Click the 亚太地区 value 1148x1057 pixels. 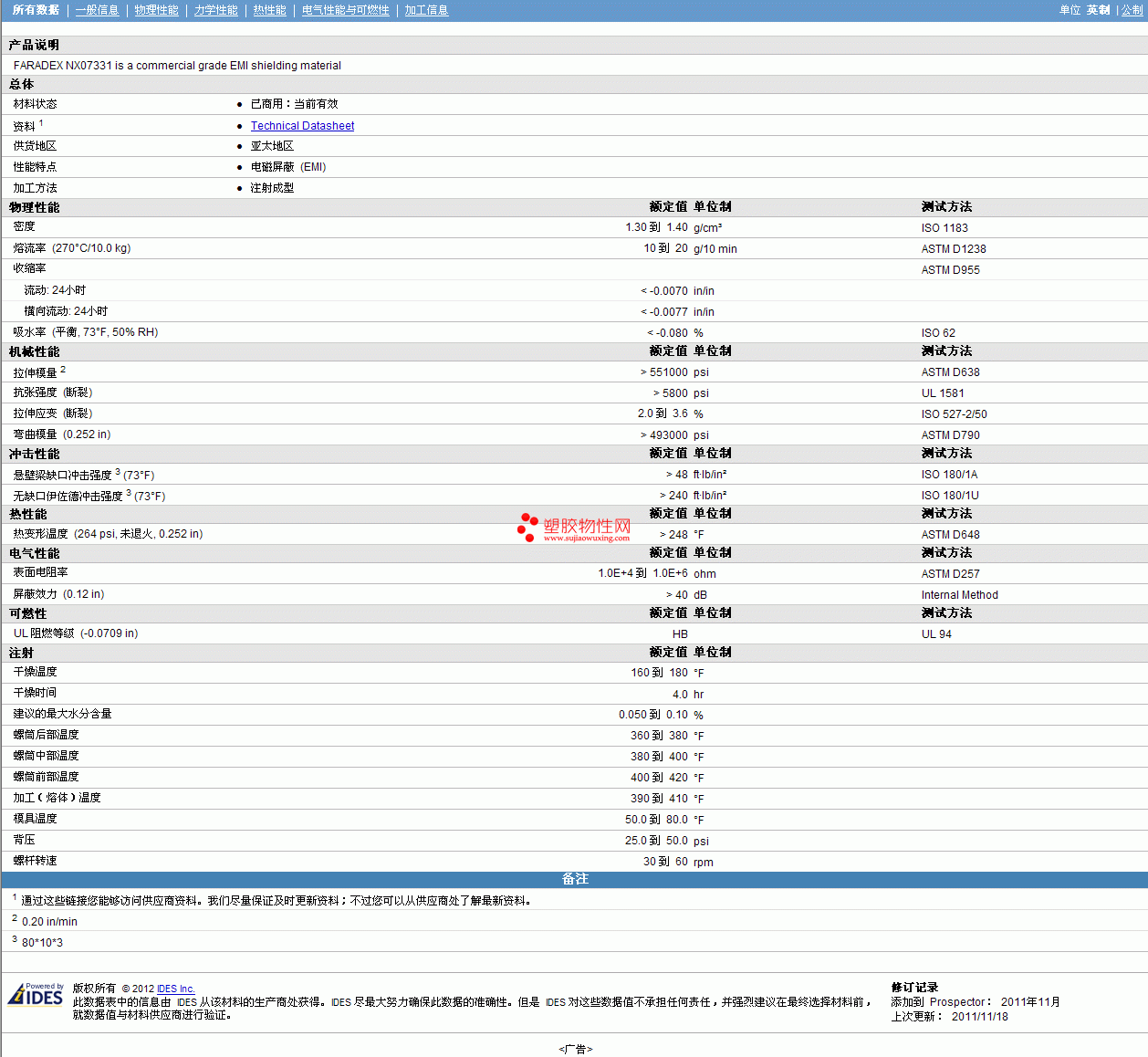(272, 146)
